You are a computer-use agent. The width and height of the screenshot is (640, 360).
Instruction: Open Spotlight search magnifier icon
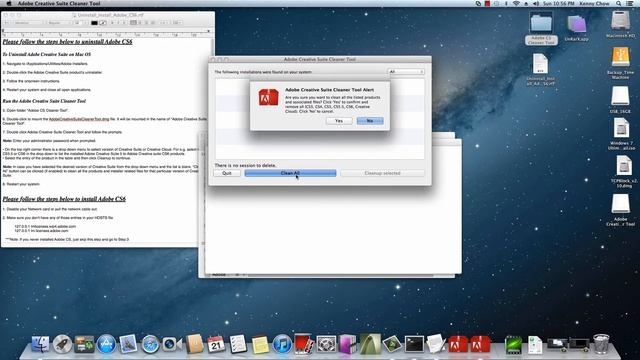click(619, 4)
